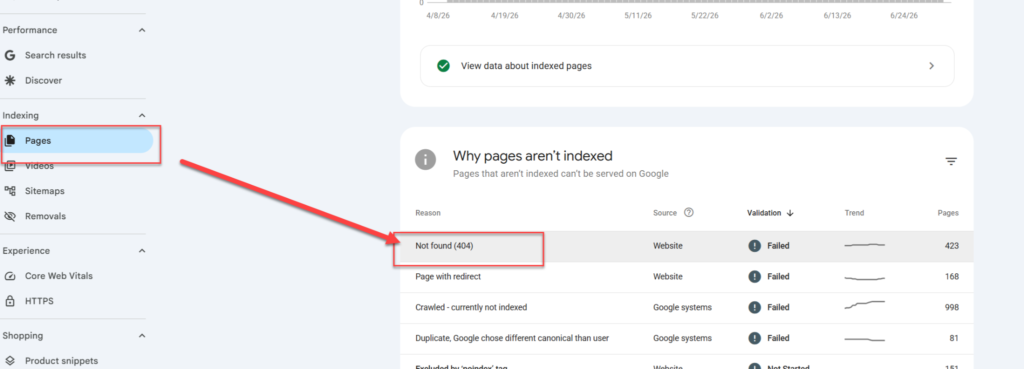The height and width of the screenshot is (369, 1024).
Task: Collapse the Performance section
Action: pyautogui.click(x=142, y=30)
